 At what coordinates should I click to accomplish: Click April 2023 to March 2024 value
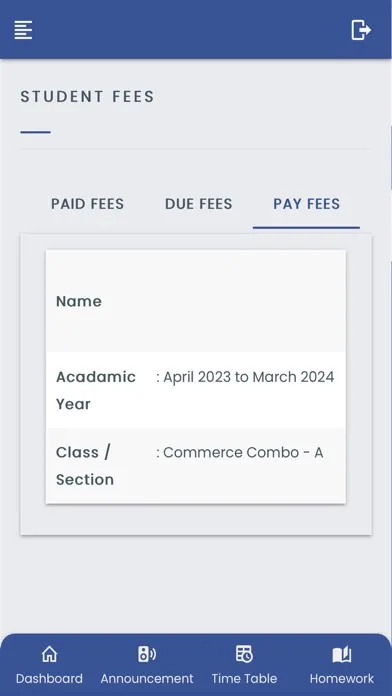(245, 377)
